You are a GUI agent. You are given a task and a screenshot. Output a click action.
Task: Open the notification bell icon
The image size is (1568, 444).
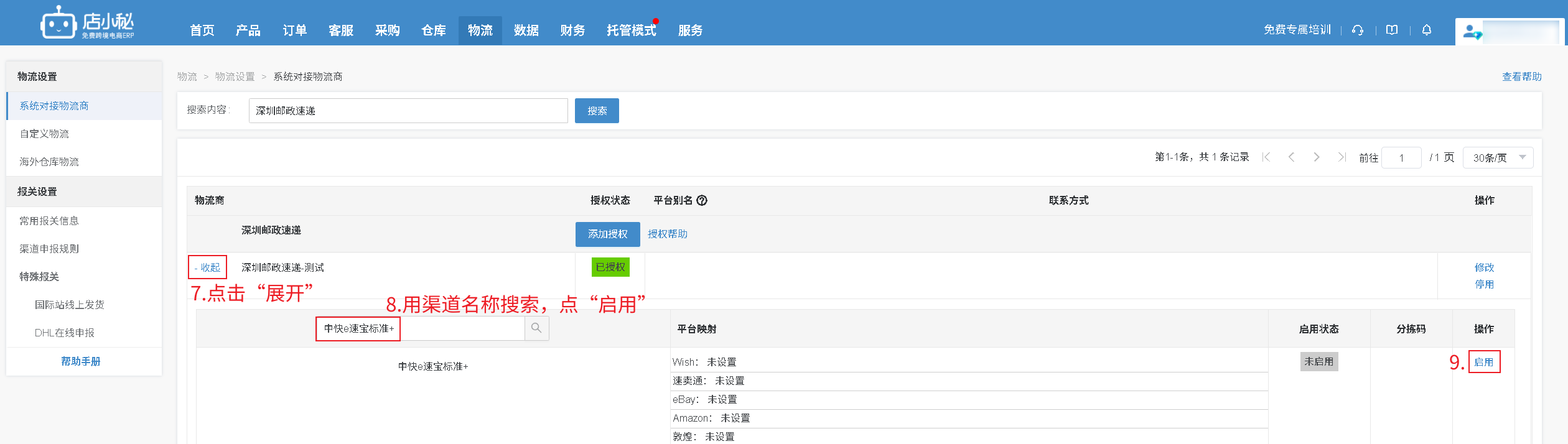(x=1427, y=30)
